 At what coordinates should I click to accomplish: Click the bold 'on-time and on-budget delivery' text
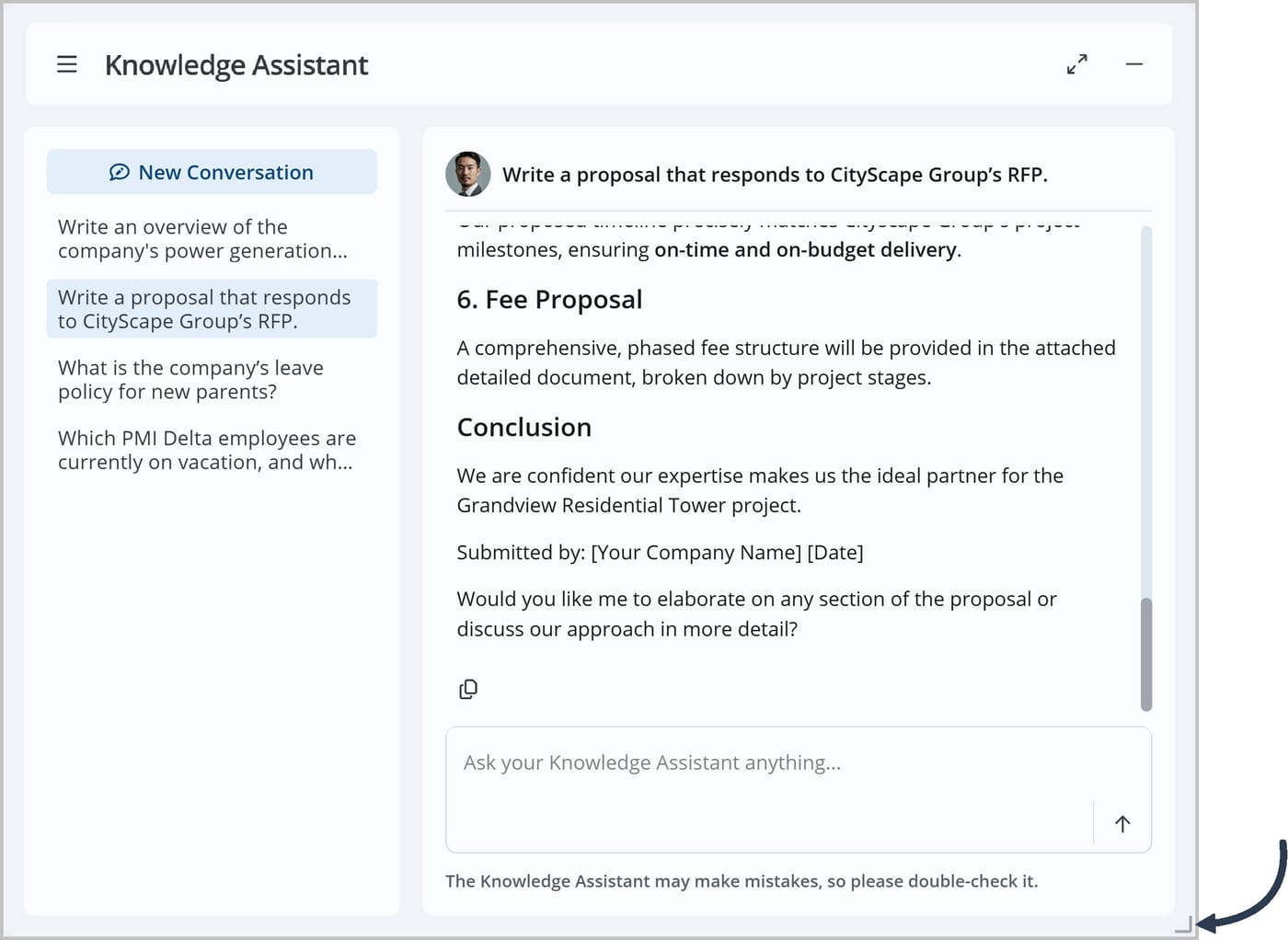pyautogui.click(x=805, y=250)
